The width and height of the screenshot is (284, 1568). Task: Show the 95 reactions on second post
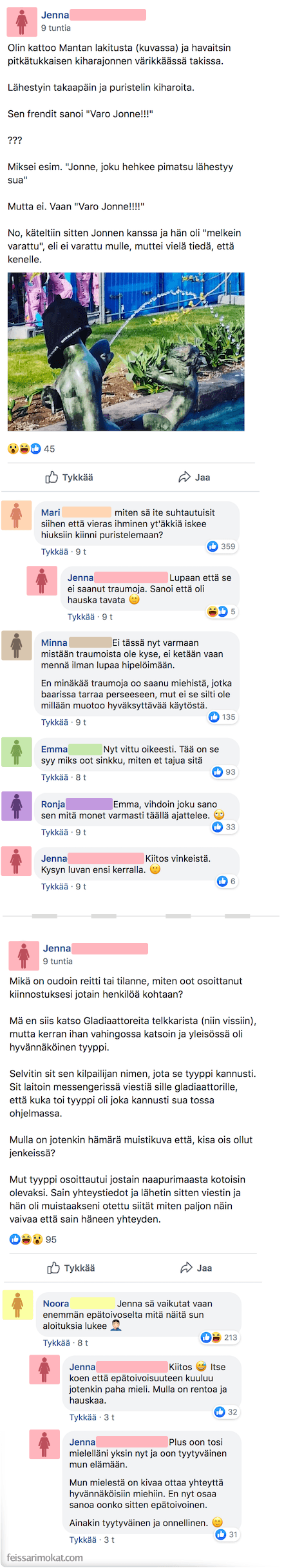(33, 1239)
